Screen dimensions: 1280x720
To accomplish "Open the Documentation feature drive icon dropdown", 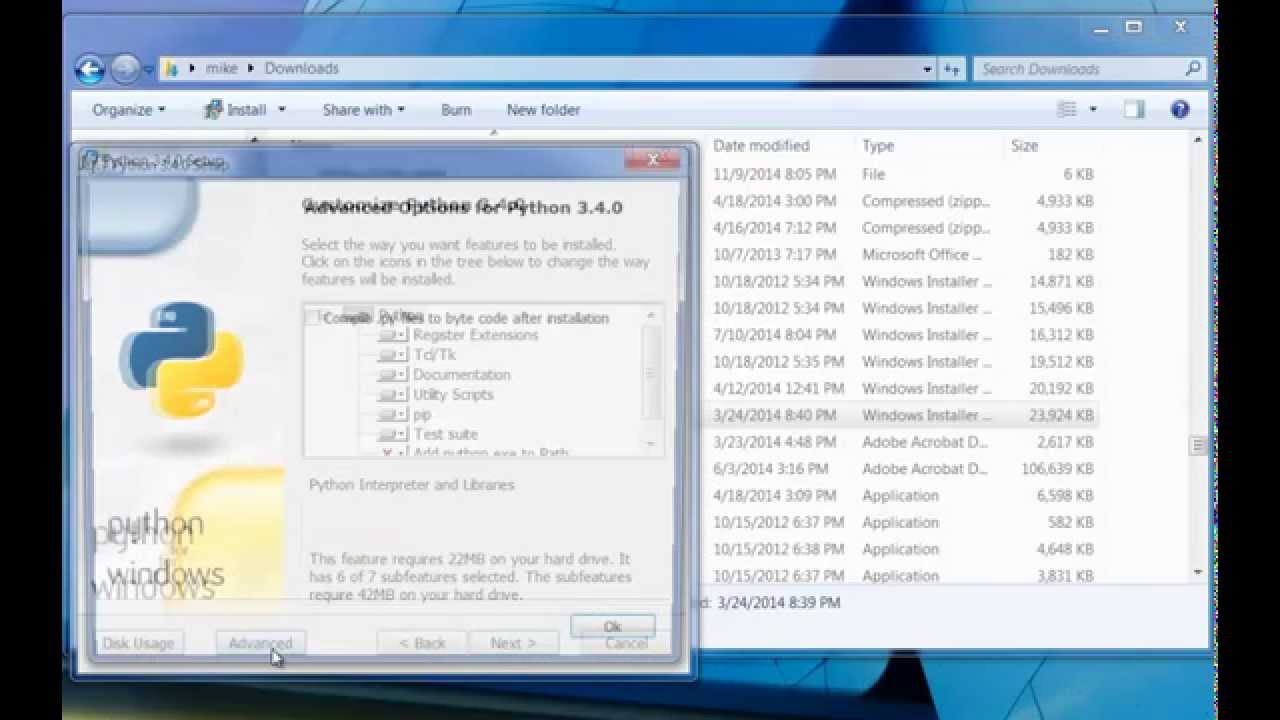I will pos(392,375).
